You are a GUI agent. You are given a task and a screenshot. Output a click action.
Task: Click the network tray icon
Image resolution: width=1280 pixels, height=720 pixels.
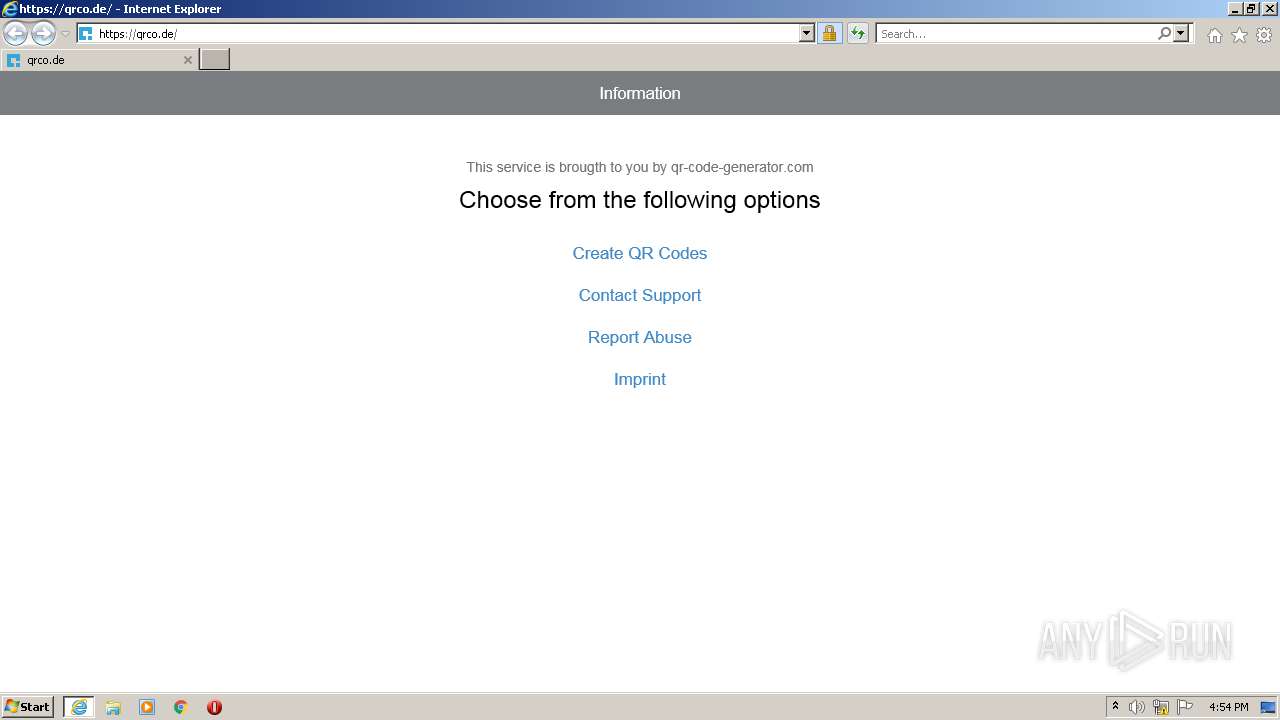pyautogui.click(x=1161, y=707)
